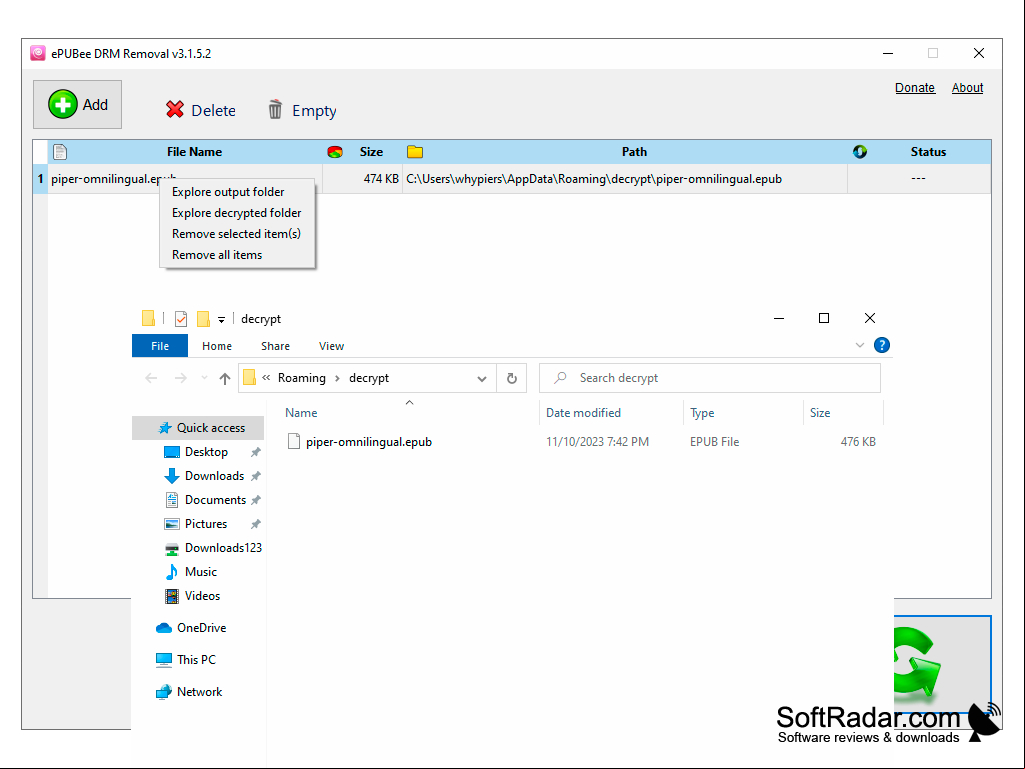Open Documents in the navigation pane

(x=215, y=500)
